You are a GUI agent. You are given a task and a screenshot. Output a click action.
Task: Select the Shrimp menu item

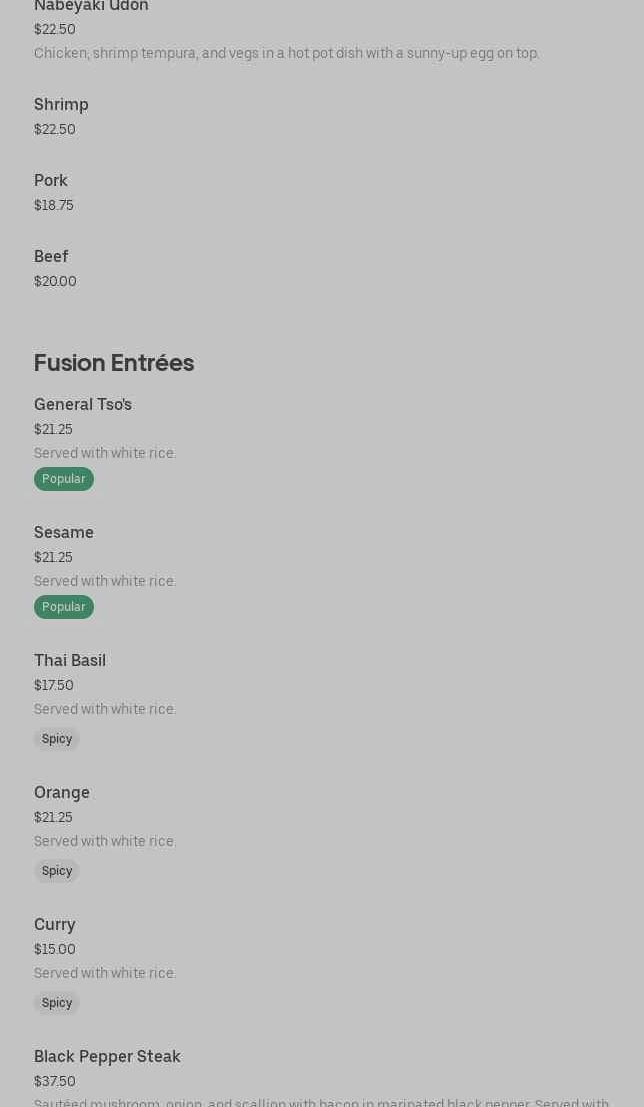click(61, 105)
